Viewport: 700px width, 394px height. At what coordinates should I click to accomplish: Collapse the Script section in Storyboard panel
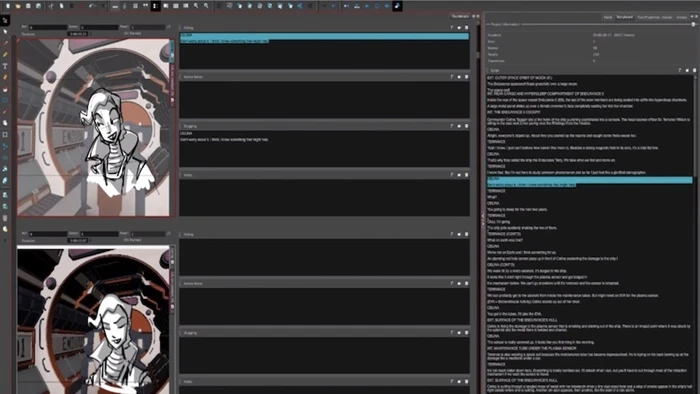coord(488,71)
